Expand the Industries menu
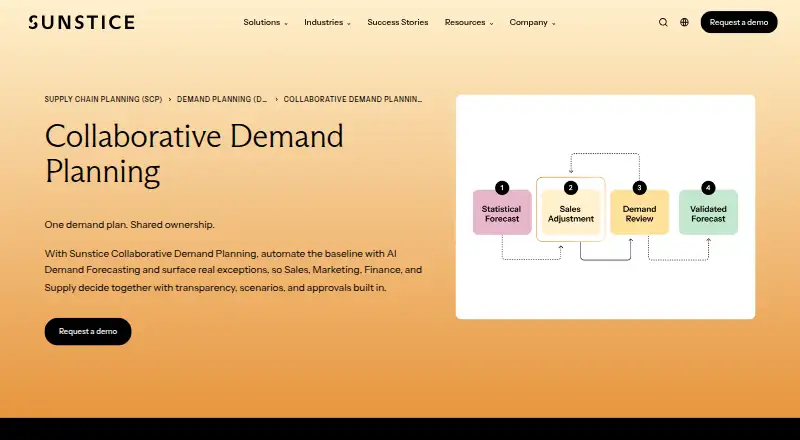Screen dimensions: 800x440 point(327,22)
